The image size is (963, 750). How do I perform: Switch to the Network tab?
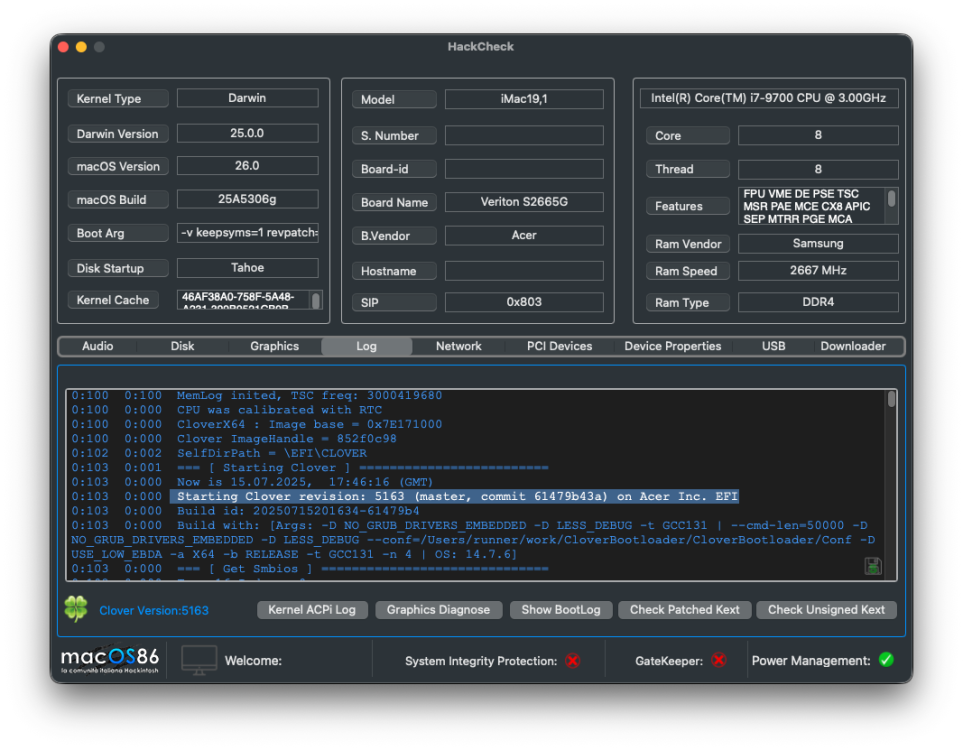point(459,346)
